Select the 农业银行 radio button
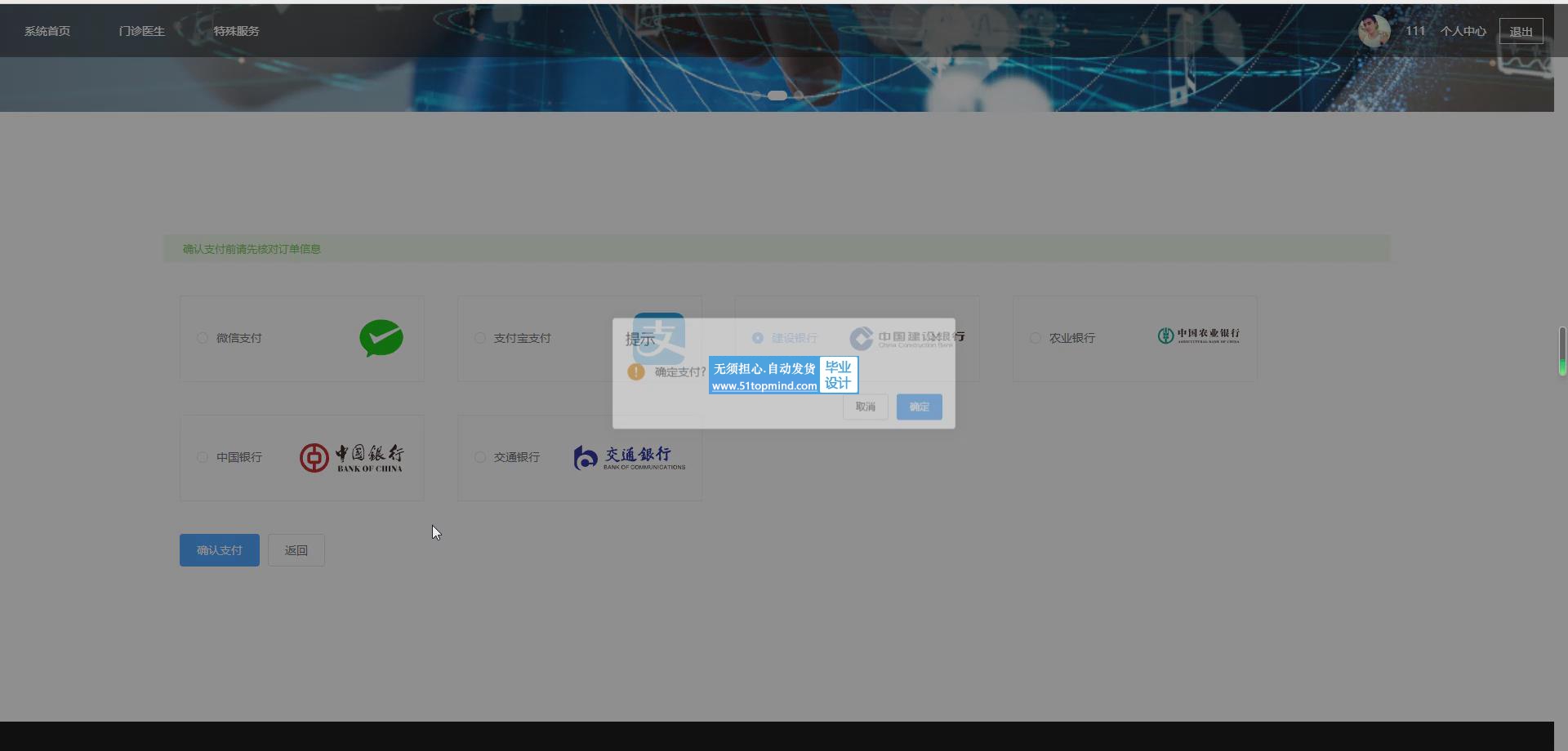This screenshot has width=1568, height=751. pos(1035,338)
